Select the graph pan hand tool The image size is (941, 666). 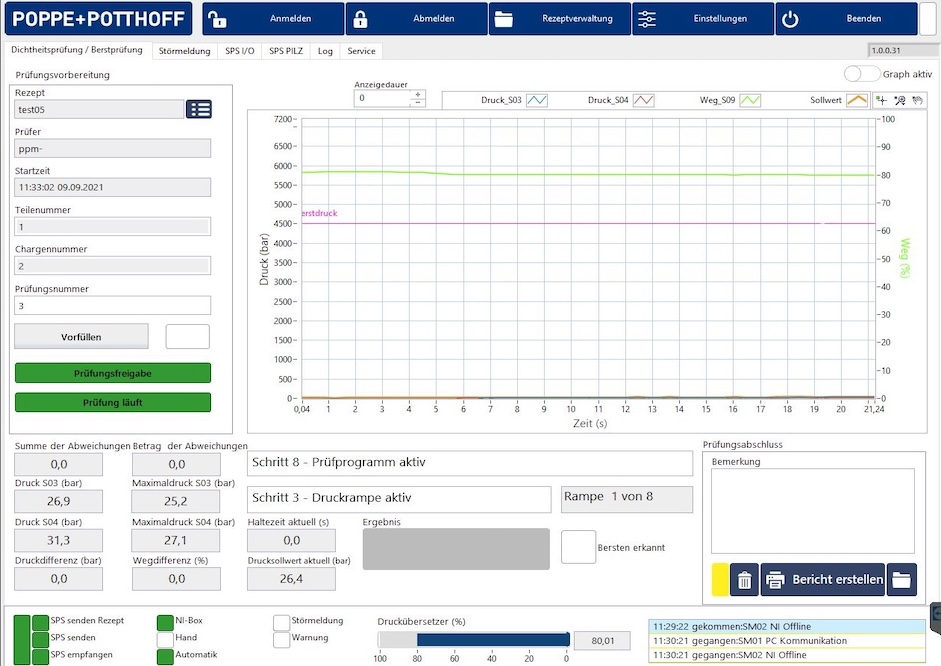(917, 100)
